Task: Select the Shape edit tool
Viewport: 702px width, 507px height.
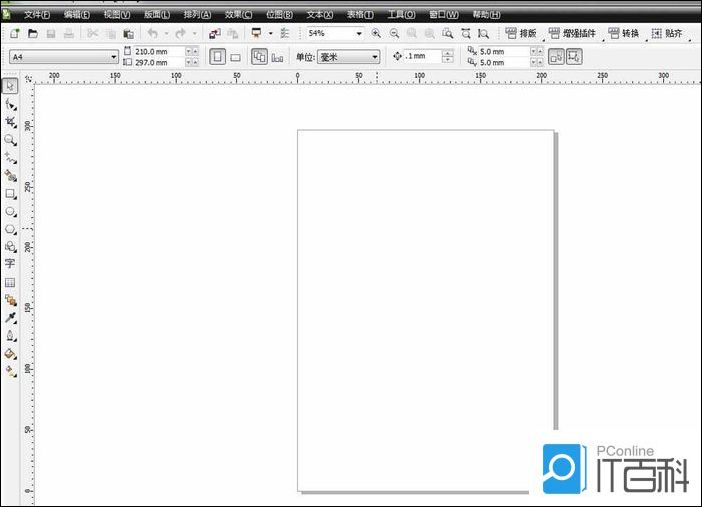Action: tap(10, 104)
